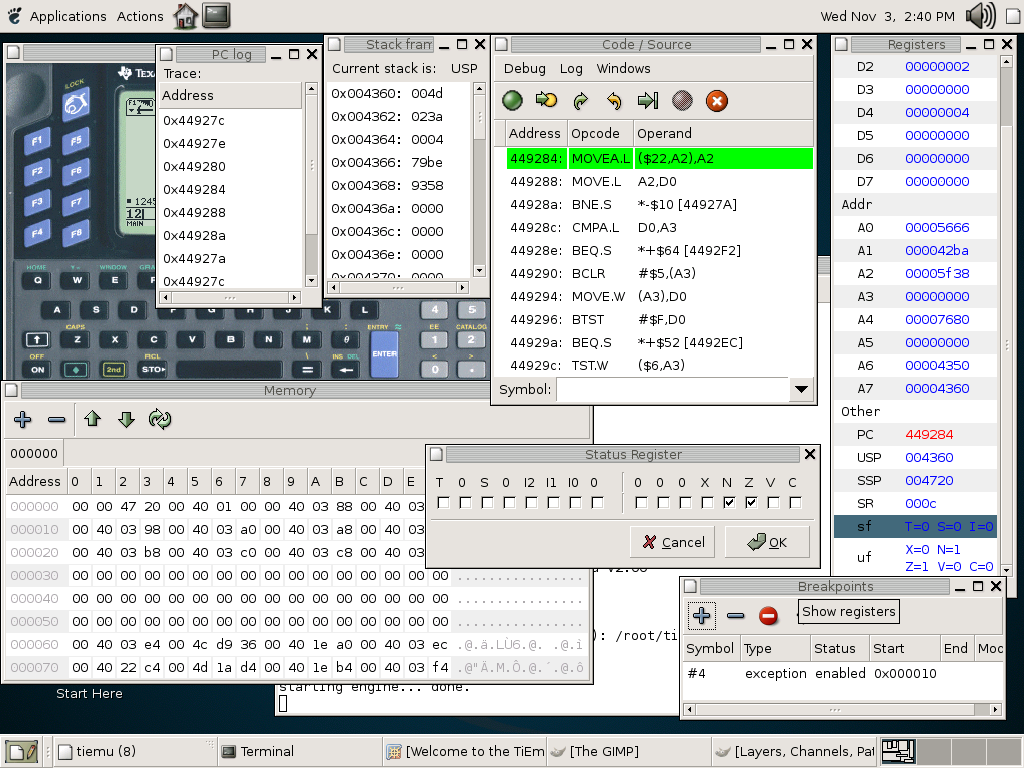This screenshot has width=1024, height=768.
Task: Click the minus icon in Memory toolbar
Action: click(57, 419)
